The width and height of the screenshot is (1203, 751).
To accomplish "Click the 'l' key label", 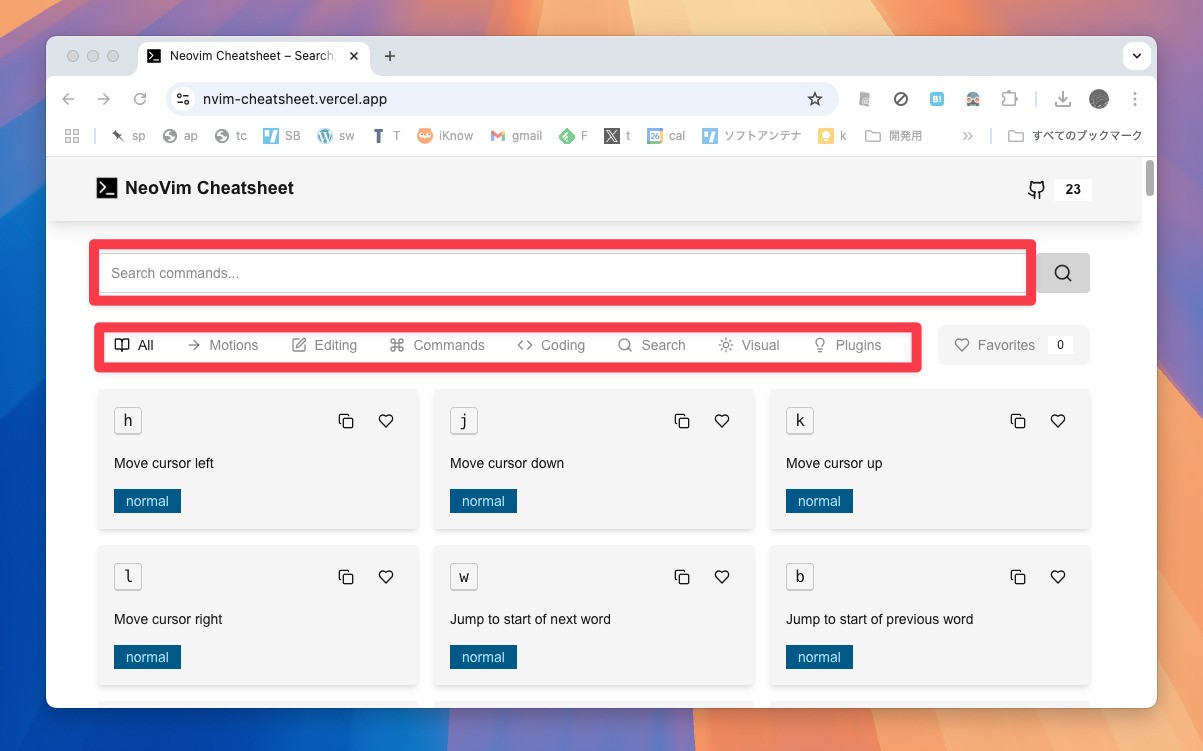I will 128,577.
